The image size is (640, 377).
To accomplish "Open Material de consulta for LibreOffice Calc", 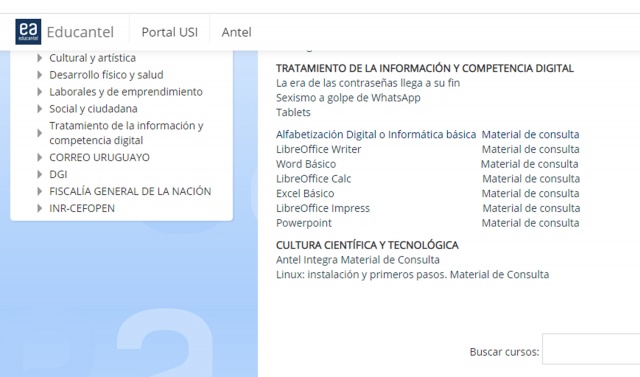I will (x=531, y=179).
